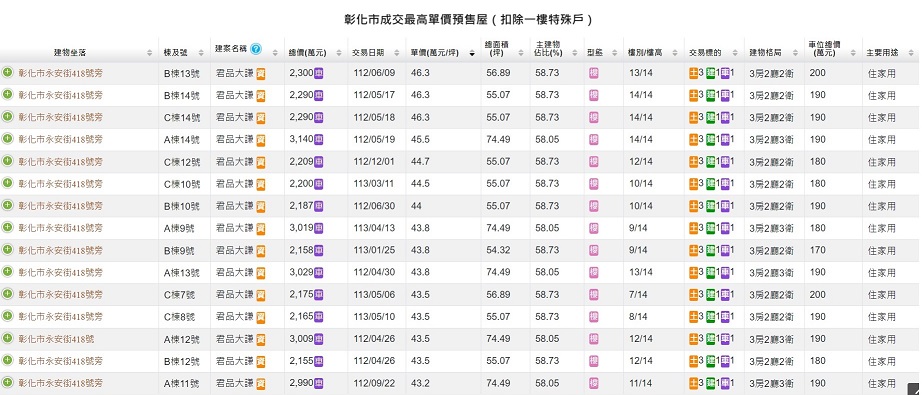This screenshot has width=922, height=395.
Task: Click the purple 車 icon next to 2,990
Action: click(319, 383)
